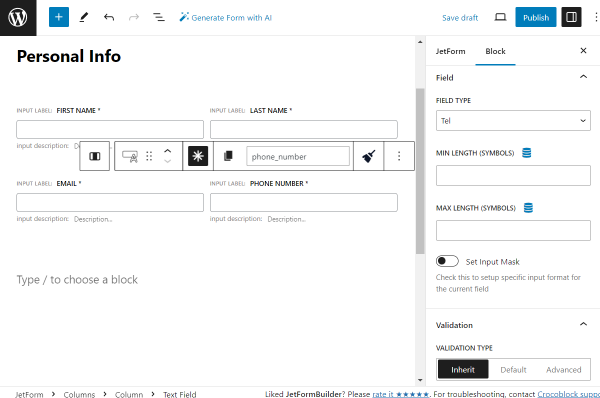This screenshot has width=600, height=398.
Task: Click the Publish button
Action: point(536,17)
